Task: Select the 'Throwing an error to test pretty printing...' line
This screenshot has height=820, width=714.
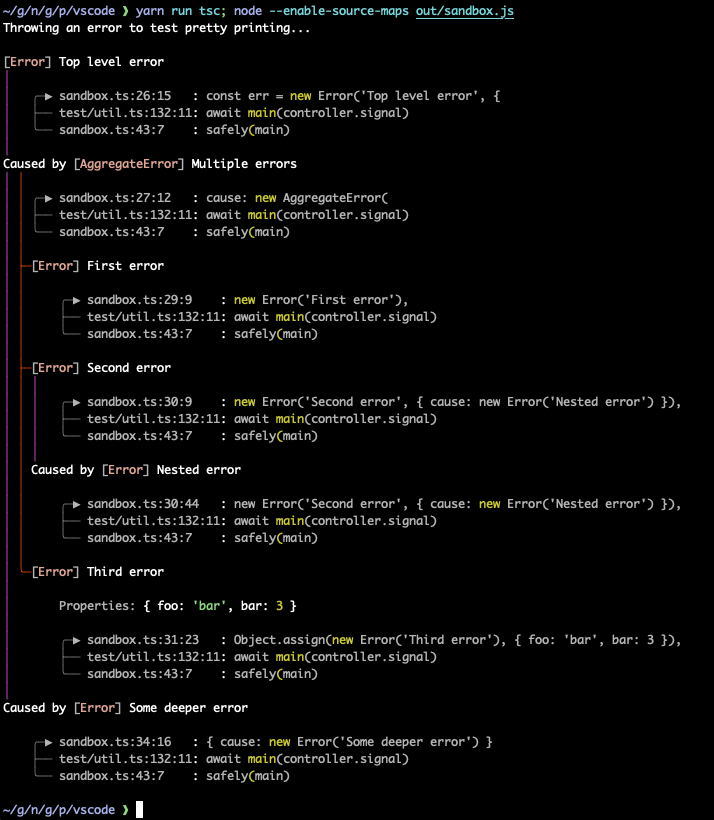Action: [x=156, y=28]
